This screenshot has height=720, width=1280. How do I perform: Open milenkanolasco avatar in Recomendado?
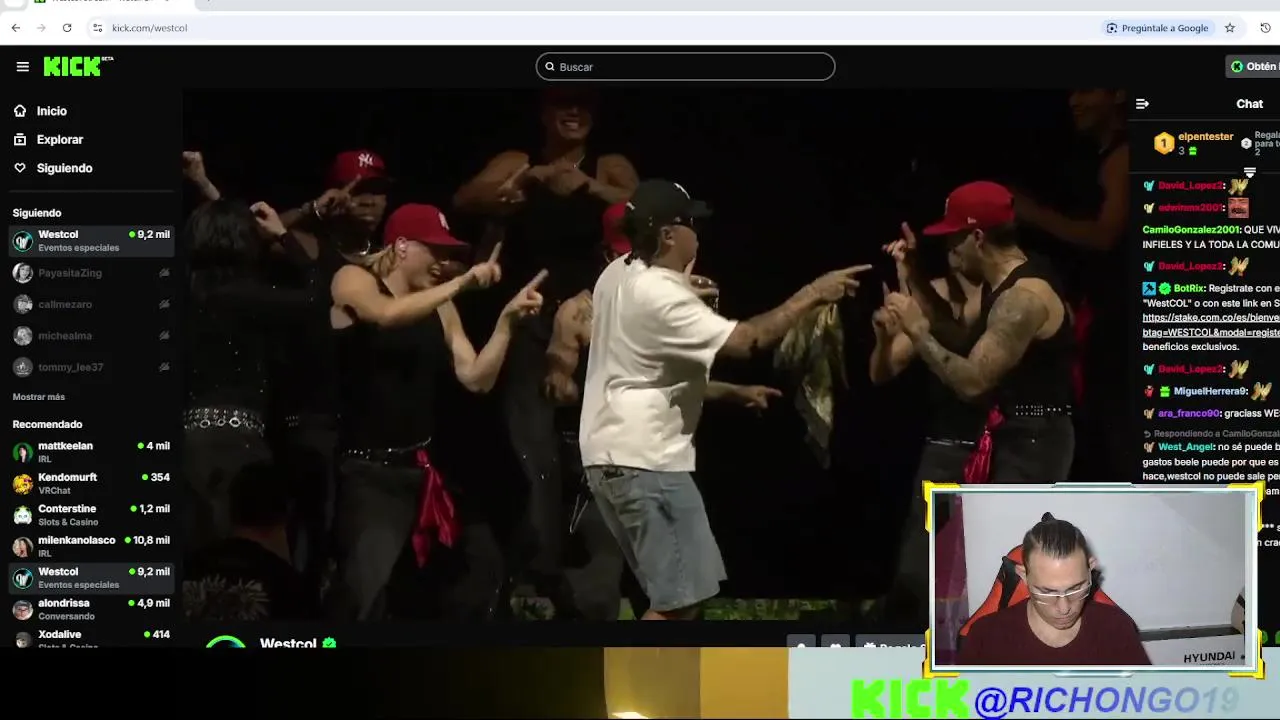[x=22, y=547]
